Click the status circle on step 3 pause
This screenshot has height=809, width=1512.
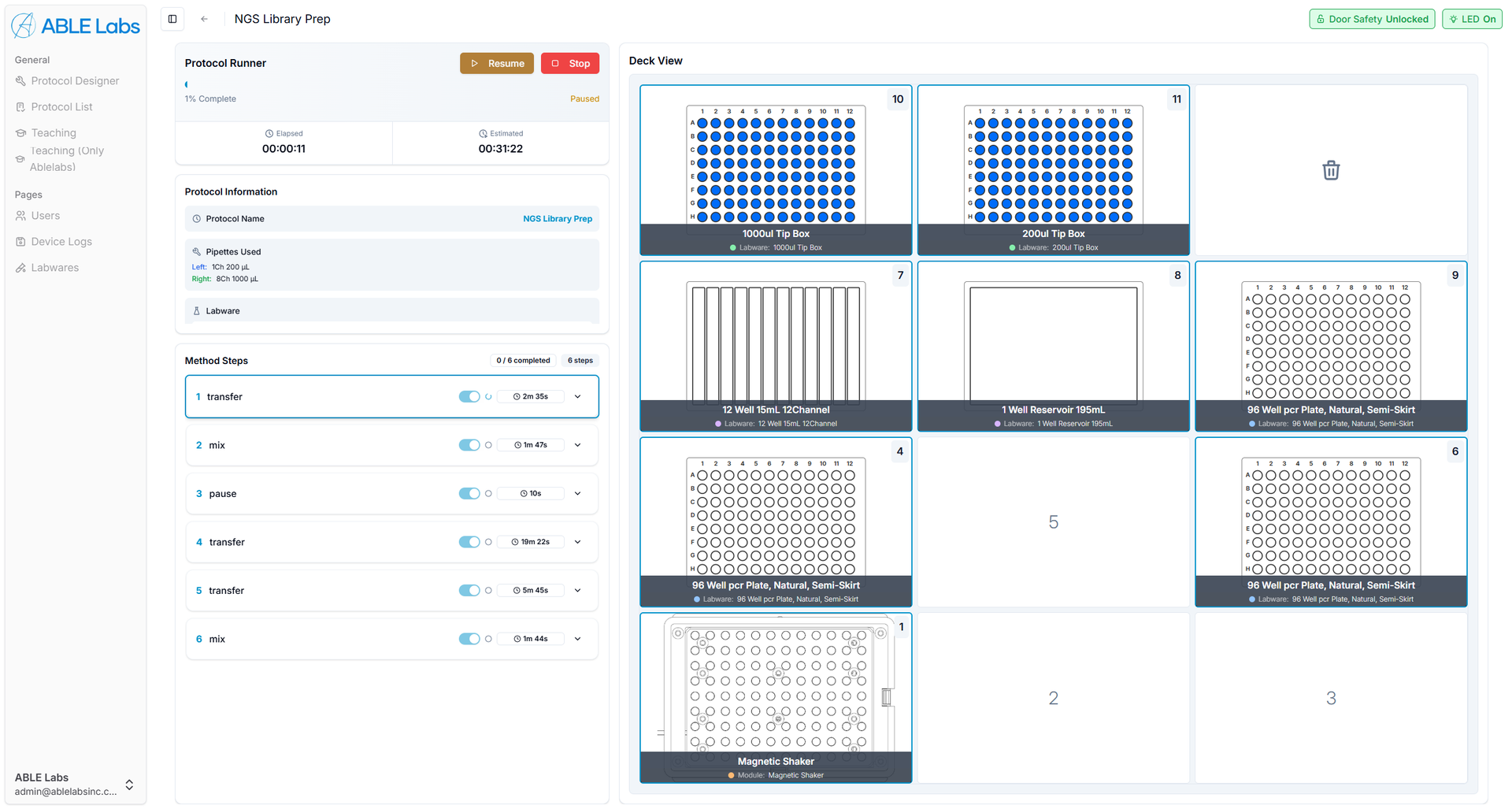click(x=488, y=494)
